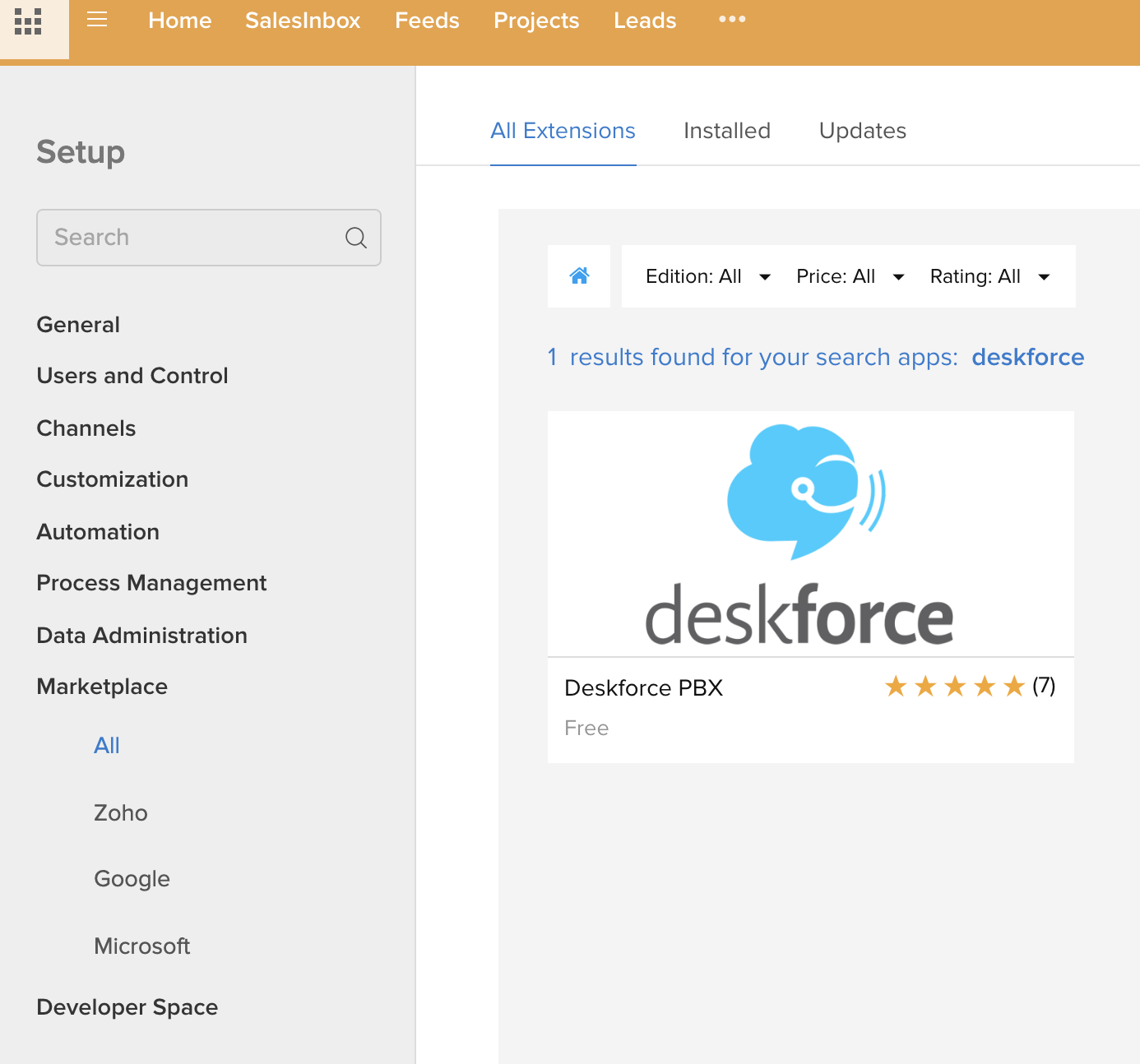
Task: Click the review count (7)
Action: point(1044,686)
